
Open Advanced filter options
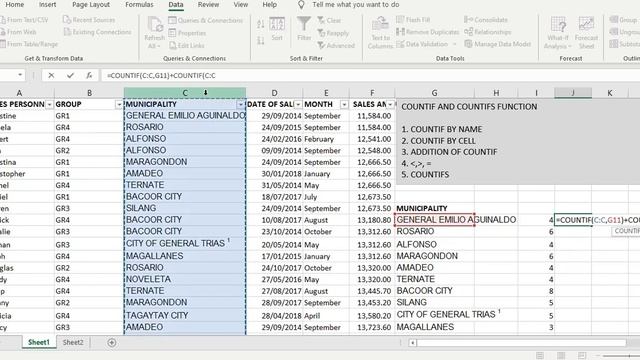pos(336,45)
